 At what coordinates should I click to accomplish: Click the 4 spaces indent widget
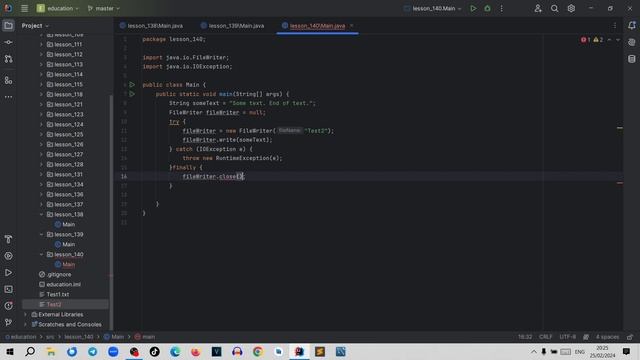tap(607, 337)
